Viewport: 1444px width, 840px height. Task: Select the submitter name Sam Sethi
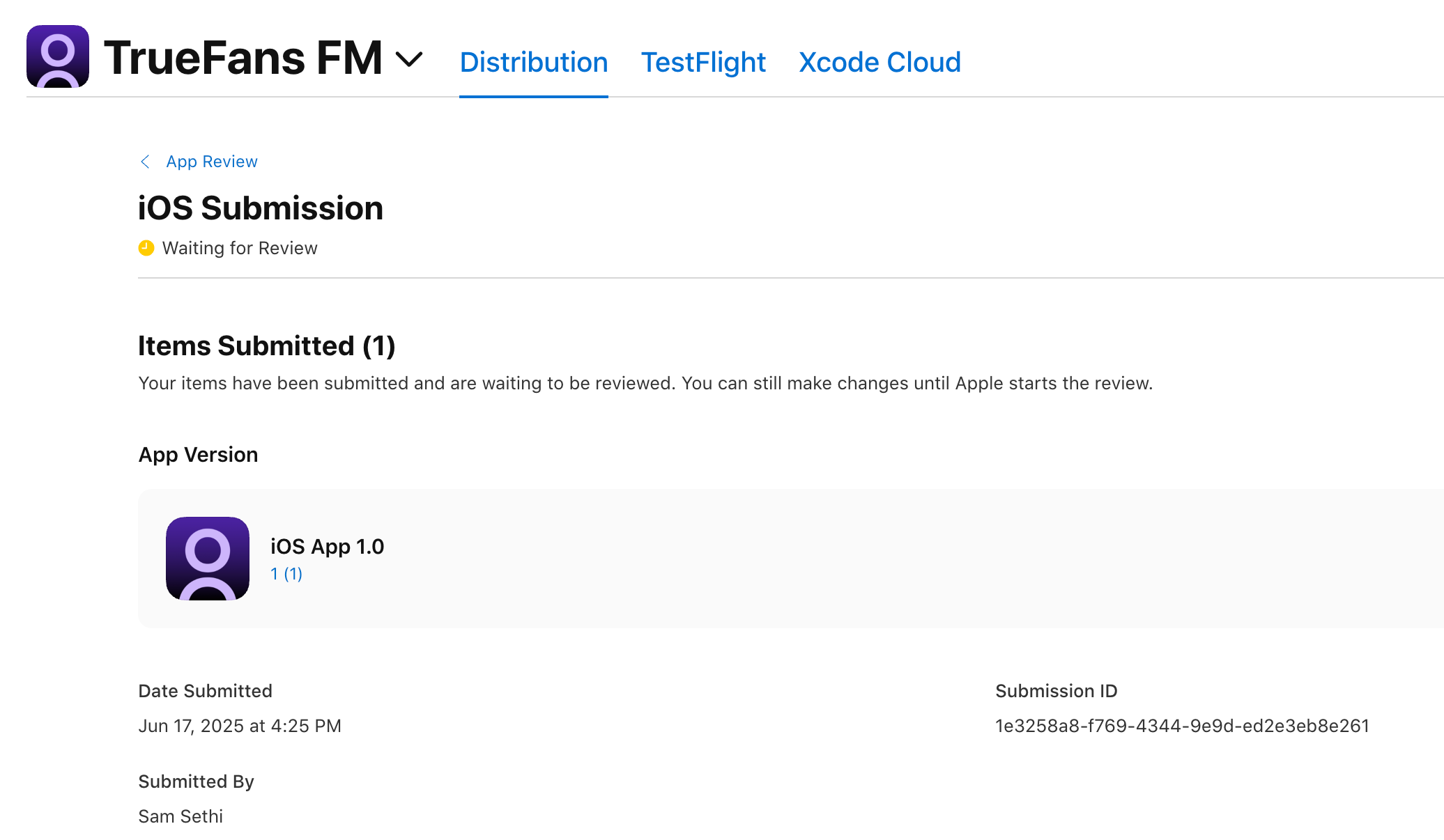[180, 816]
